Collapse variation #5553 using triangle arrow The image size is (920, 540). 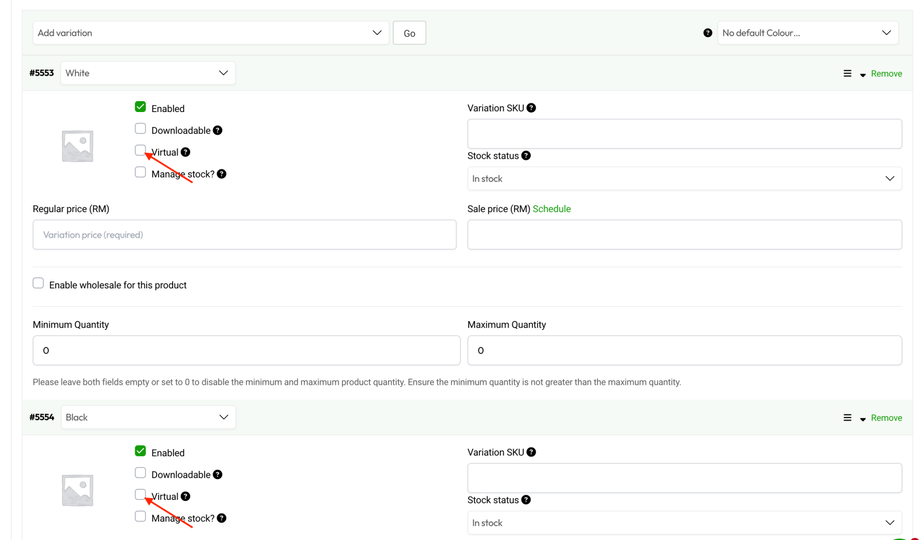point(863,75)
